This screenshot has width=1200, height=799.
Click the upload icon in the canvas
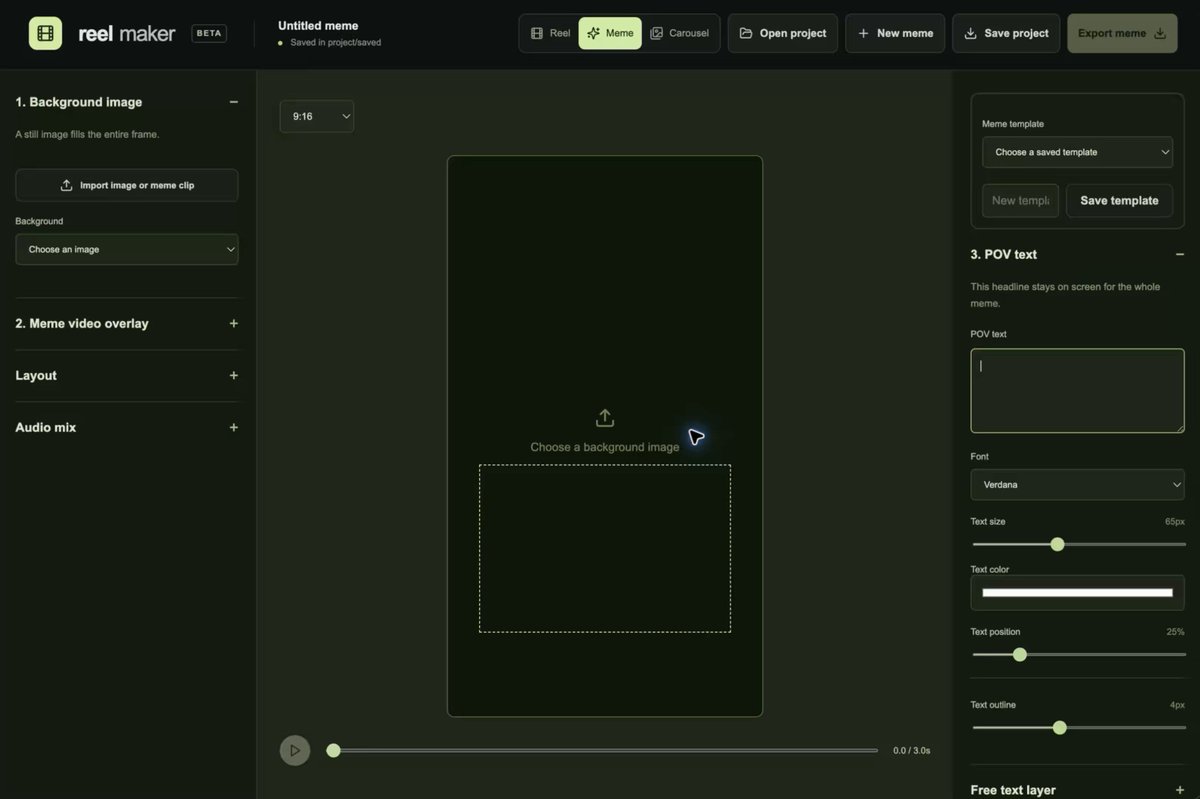click(x=605, y=418)
